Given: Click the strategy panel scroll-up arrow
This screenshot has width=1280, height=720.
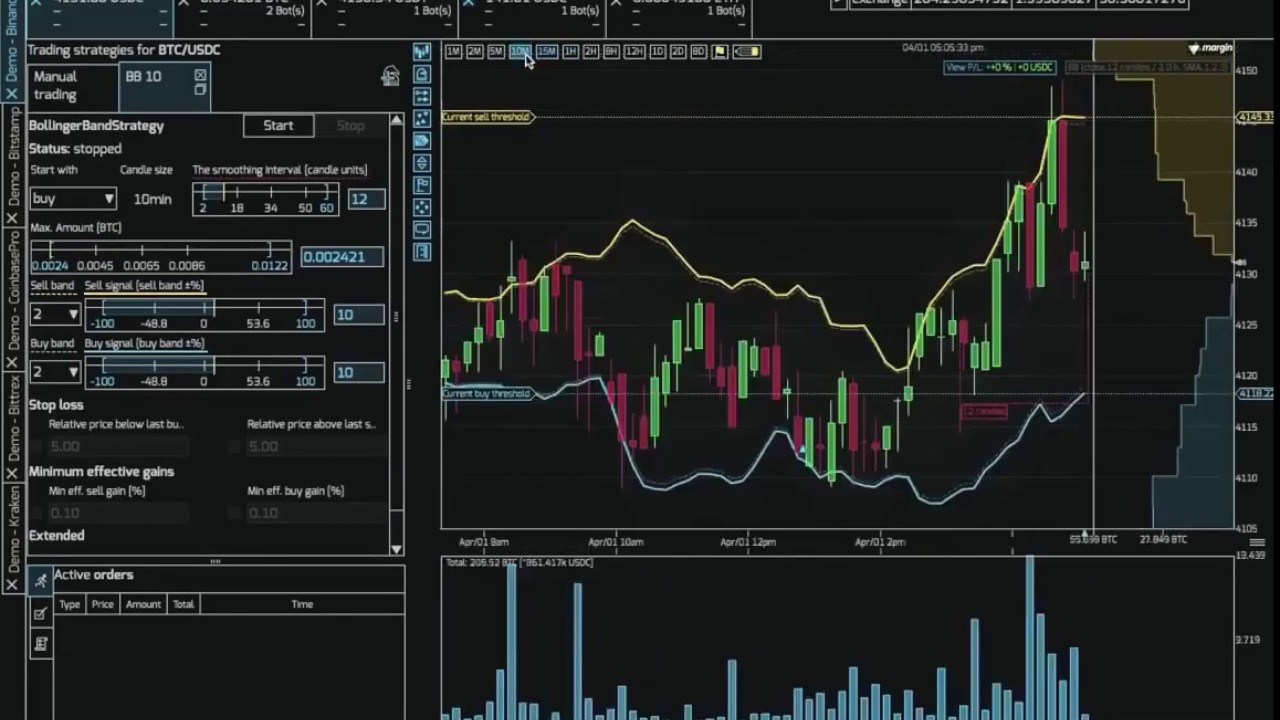Looking at the screenshot, I should pyautogui.click(x=397, y=121).
